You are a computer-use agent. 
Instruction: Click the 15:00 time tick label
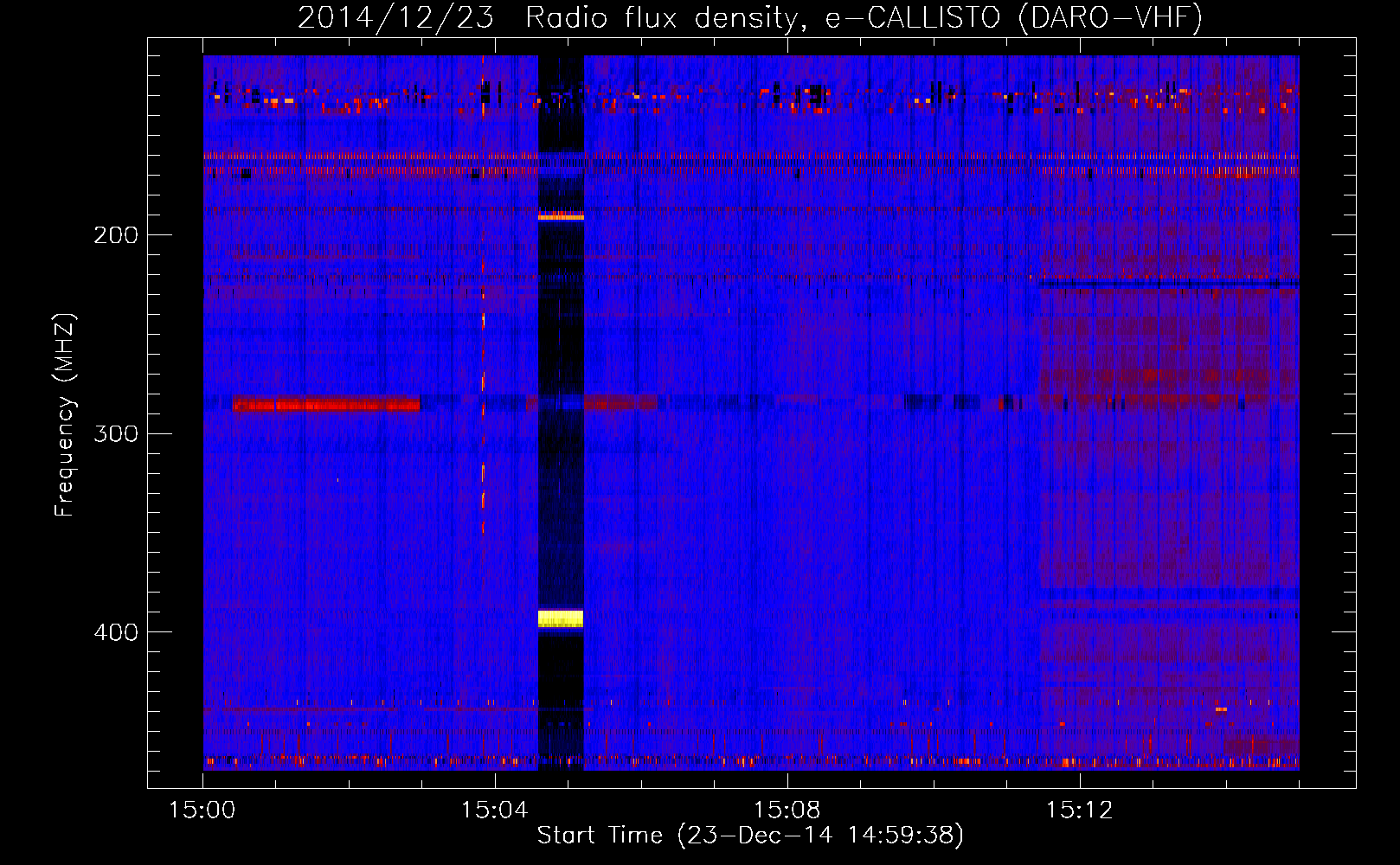pyautogui.click(x=202, y=811)
